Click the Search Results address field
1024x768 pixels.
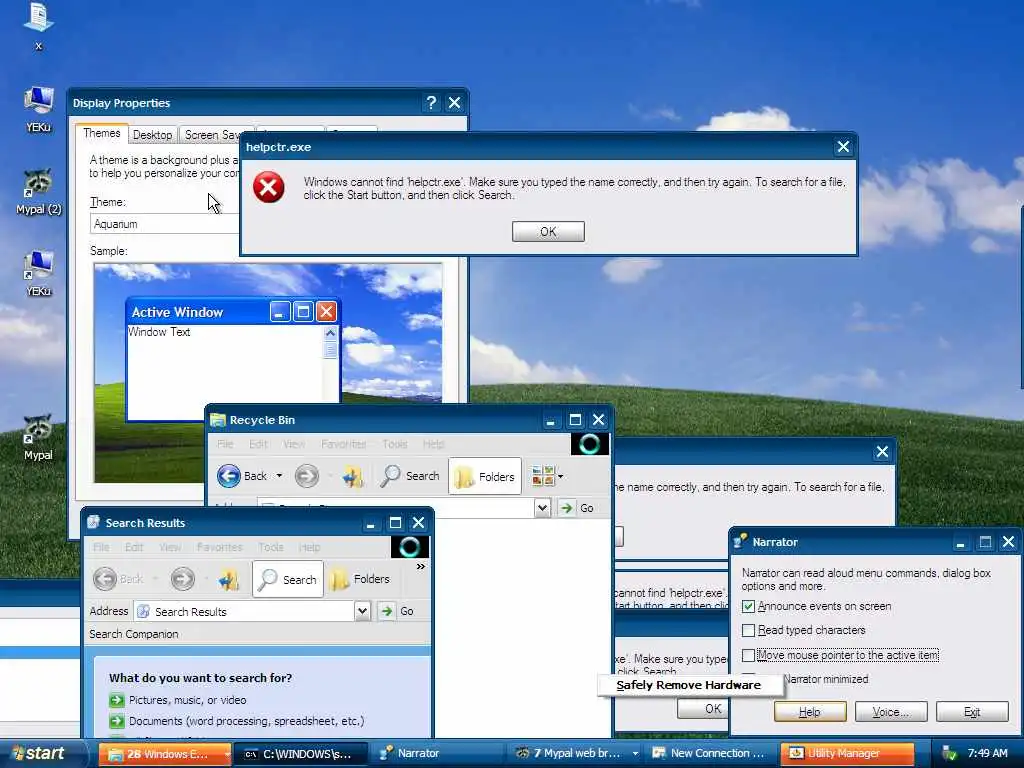[x=245, y=611]
